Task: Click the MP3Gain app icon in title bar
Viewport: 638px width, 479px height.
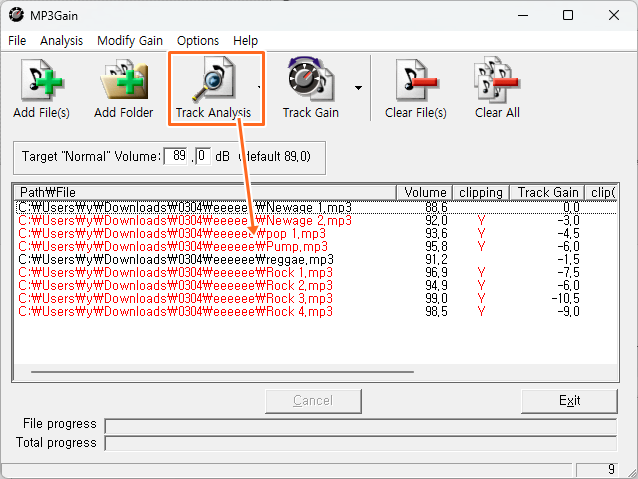Action: 16,15
